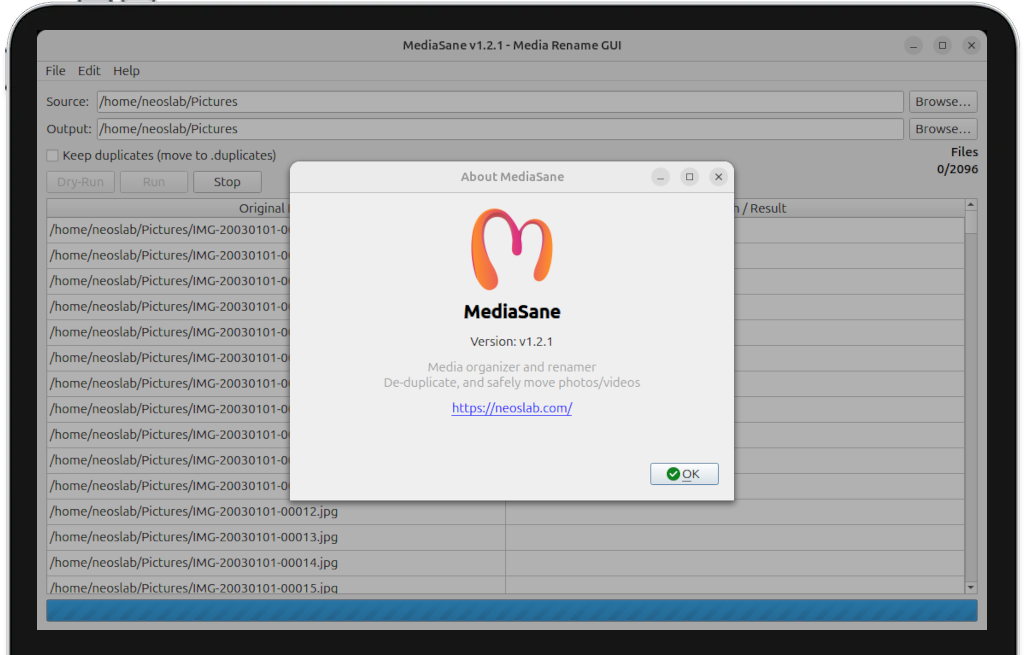Enable the Keep duplicates checkbox
1025x655 pixels.
(x=51, y=155)
